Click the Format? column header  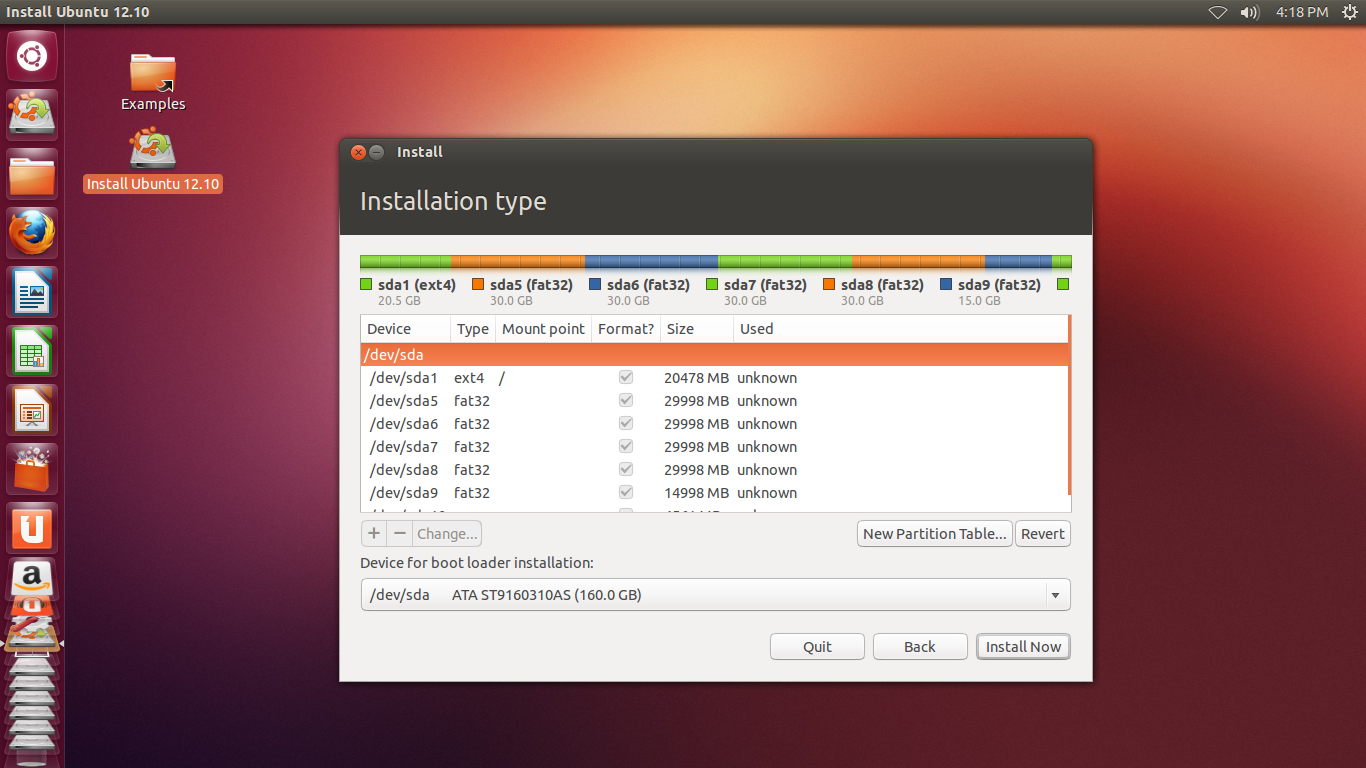point(626,329)
